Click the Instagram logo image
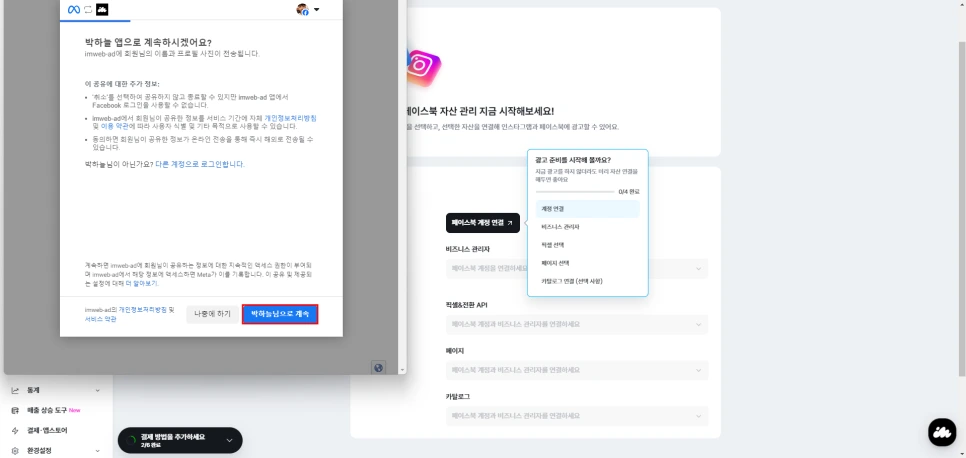 tap(422, 67)
